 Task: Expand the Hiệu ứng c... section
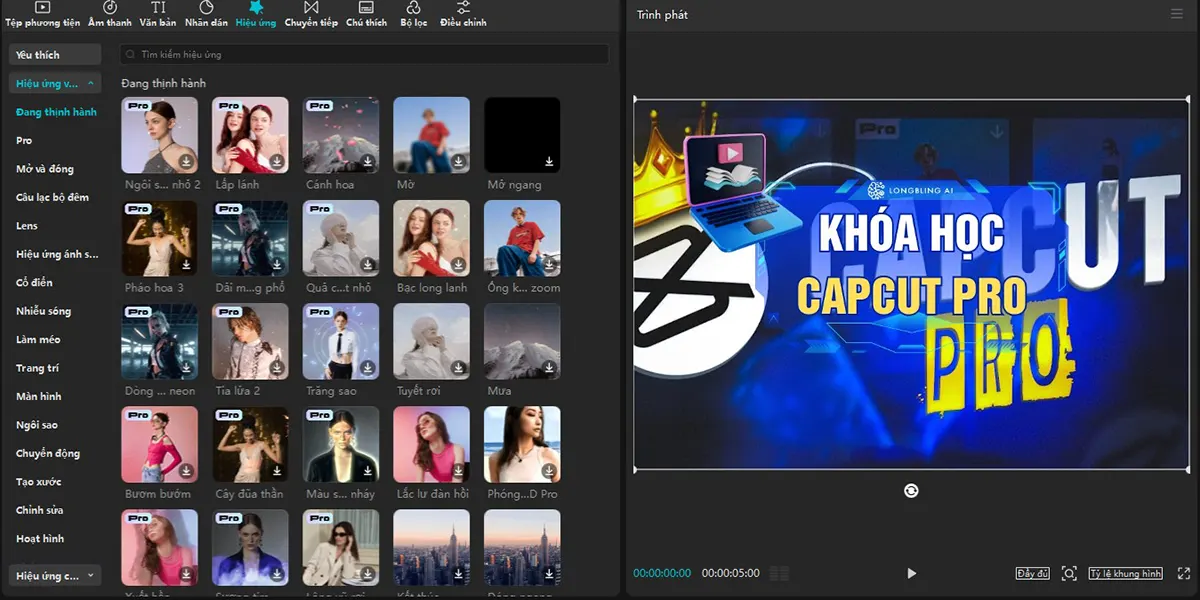click(x=55, y=575)
